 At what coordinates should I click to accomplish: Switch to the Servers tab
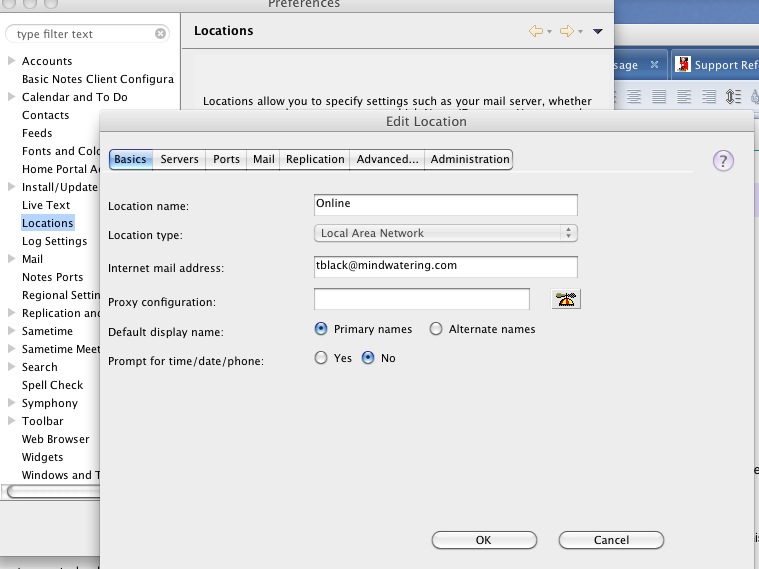click(x=180, y=159)
